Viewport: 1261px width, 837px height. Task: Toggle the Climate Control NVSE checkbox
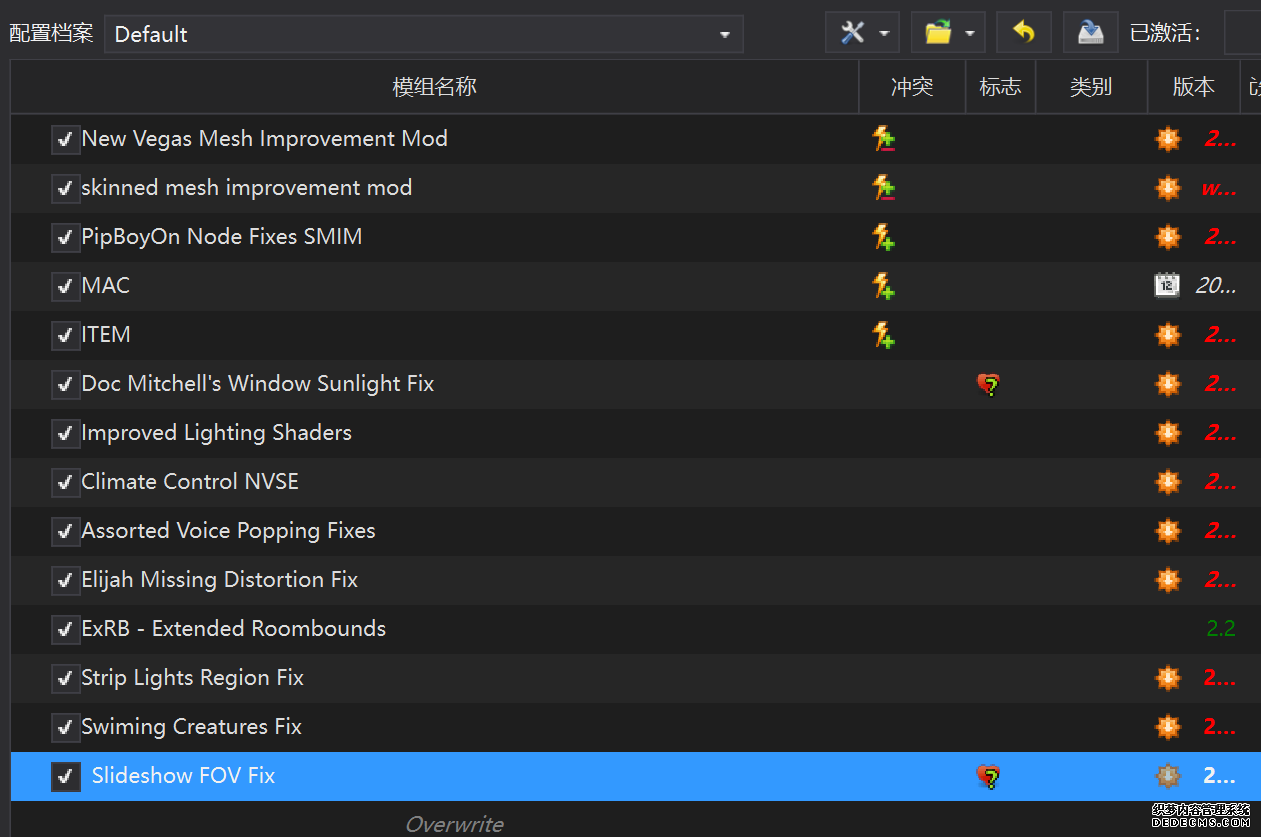(x=65, y=482)
